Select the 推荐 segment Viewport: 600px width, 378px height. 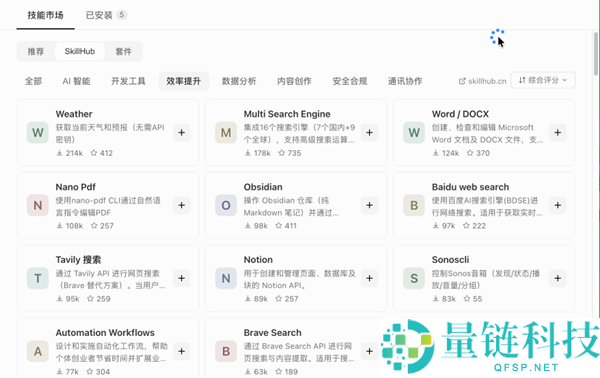36,51
